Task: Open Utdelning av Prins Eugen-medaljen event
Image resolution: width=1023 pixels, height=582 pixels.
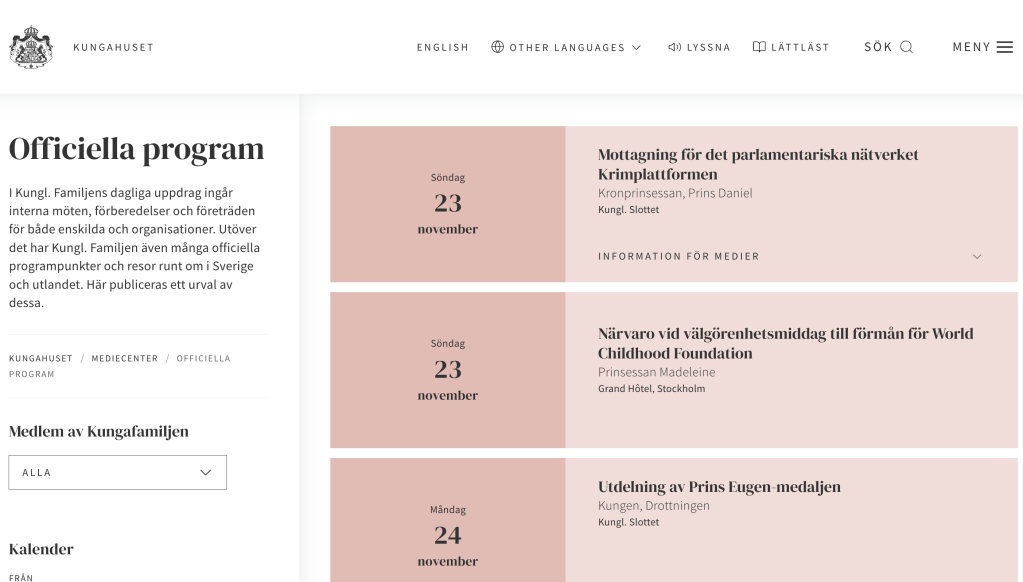Action: pos(719,487)
